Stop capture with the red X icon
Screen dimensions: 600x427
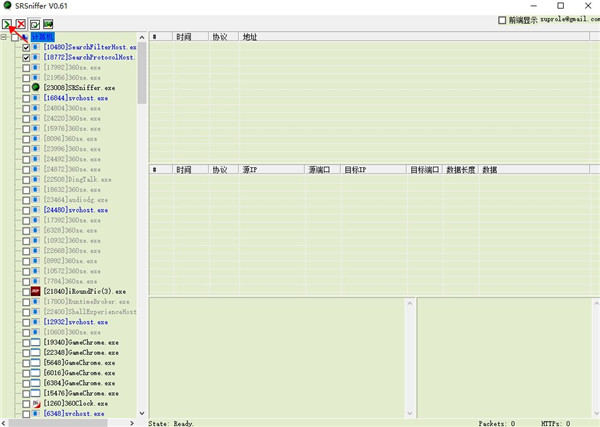pyautogui.click(x=21, y=23)
